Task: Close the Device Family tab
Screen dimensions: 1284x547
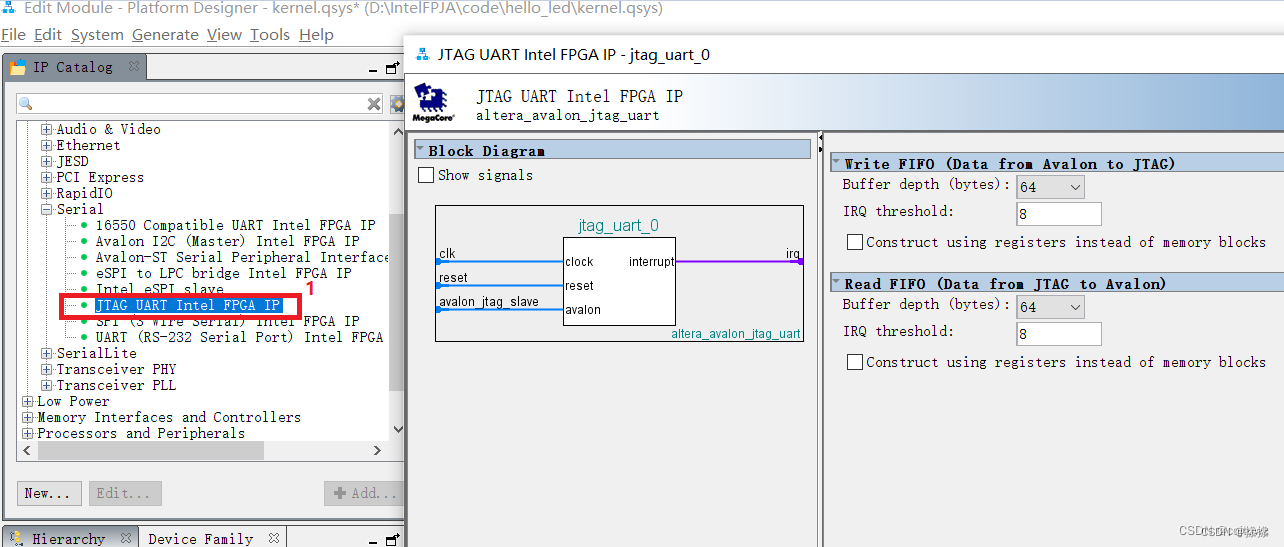Action: [274, 538]
